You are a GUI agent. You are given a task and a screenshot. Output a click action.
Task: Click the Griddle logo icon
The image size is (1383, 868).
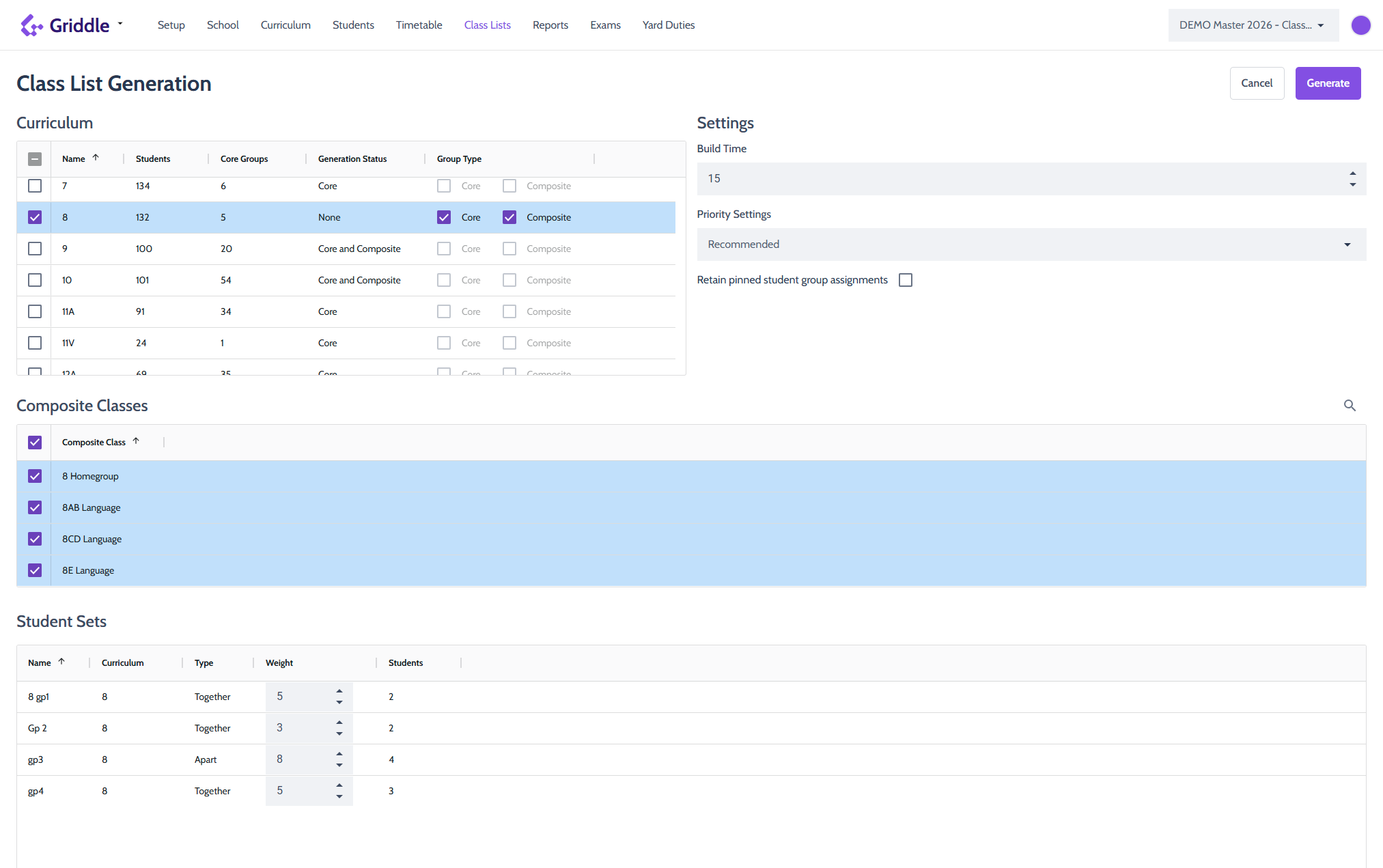coord(31,25)
